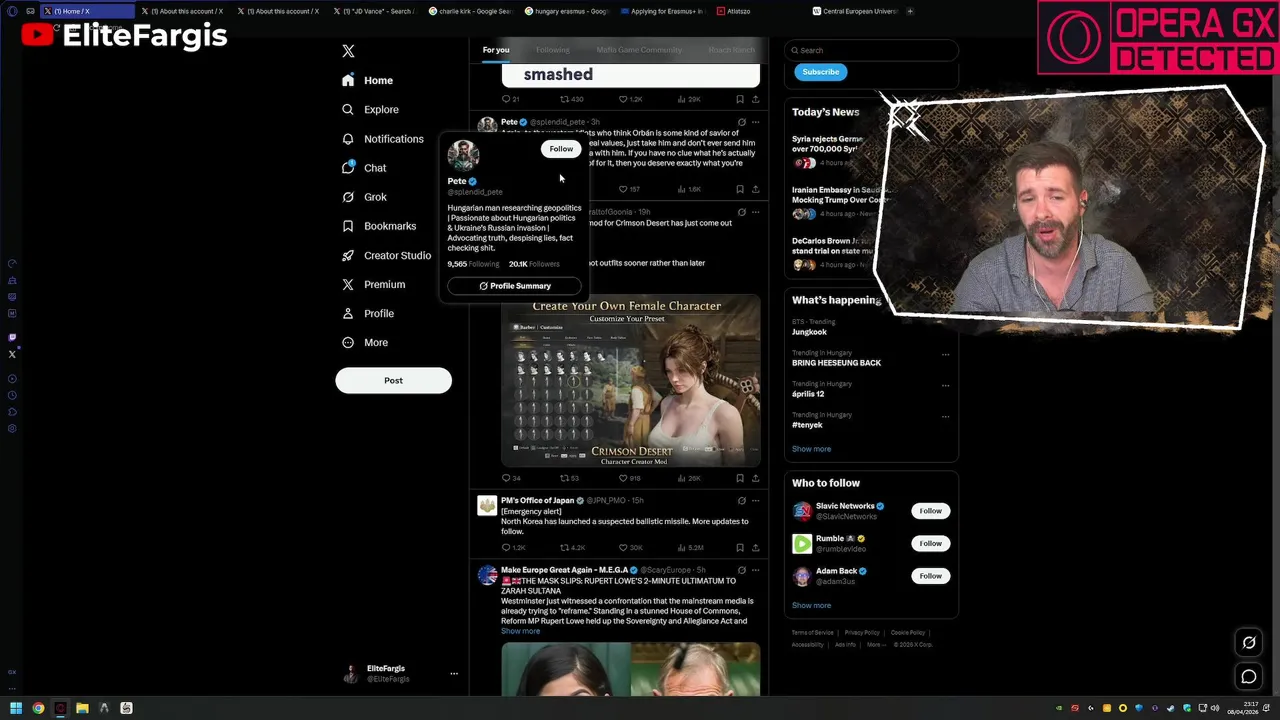Share Pete's Orbán post

point(755,189)
